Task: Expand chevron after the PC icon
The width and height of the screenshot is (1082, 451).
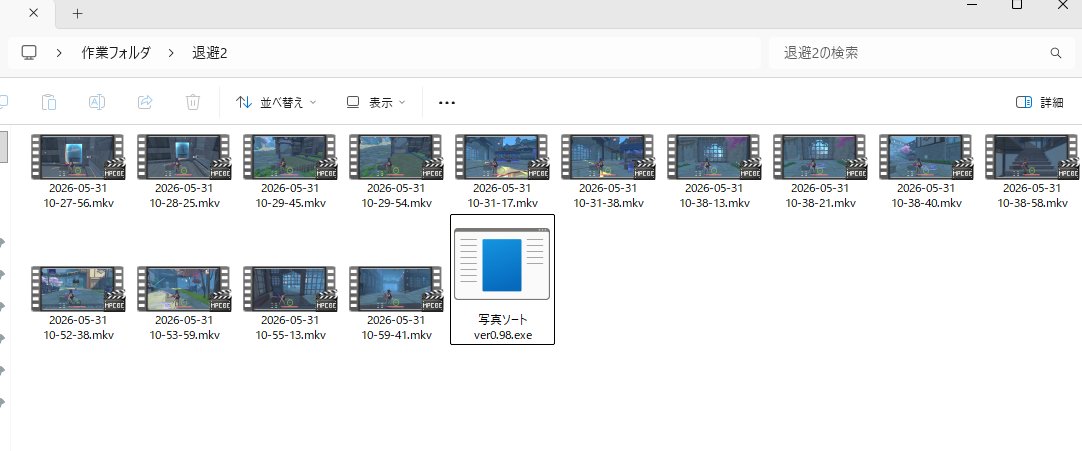Action: pyautogui.click(x=59, y=52)
